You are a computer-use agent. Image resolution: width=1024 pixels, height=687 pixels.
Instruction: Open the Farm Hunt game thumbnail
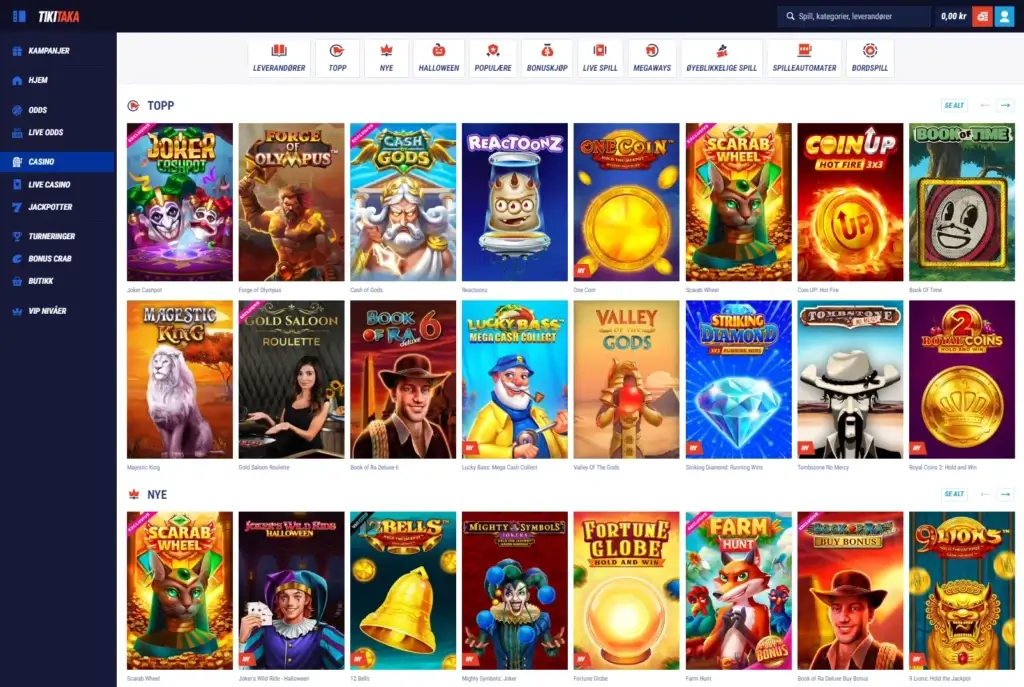point(739,591)
